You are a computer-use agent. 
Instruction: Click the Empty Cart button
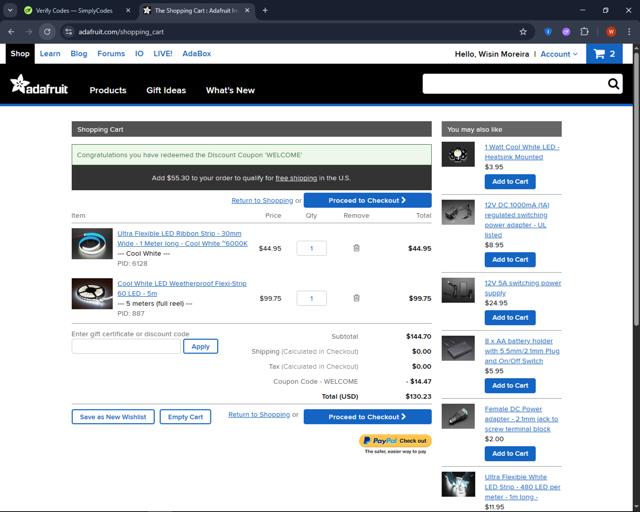click(185, 417)
